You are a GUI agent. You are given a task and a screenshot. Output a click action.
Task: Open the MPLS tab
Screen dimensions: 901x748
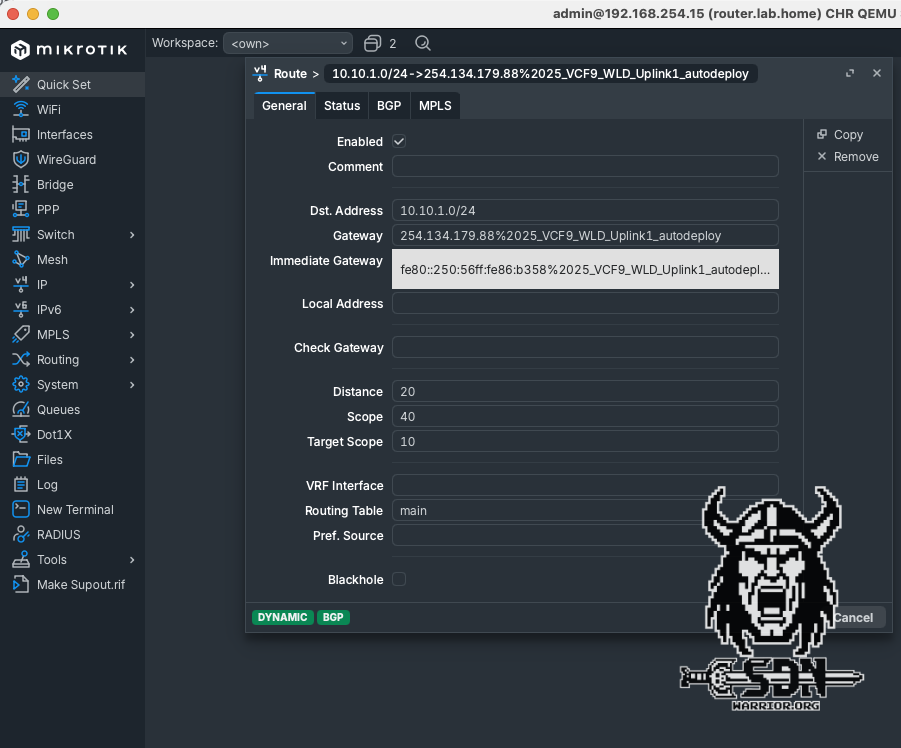(435, 105)
